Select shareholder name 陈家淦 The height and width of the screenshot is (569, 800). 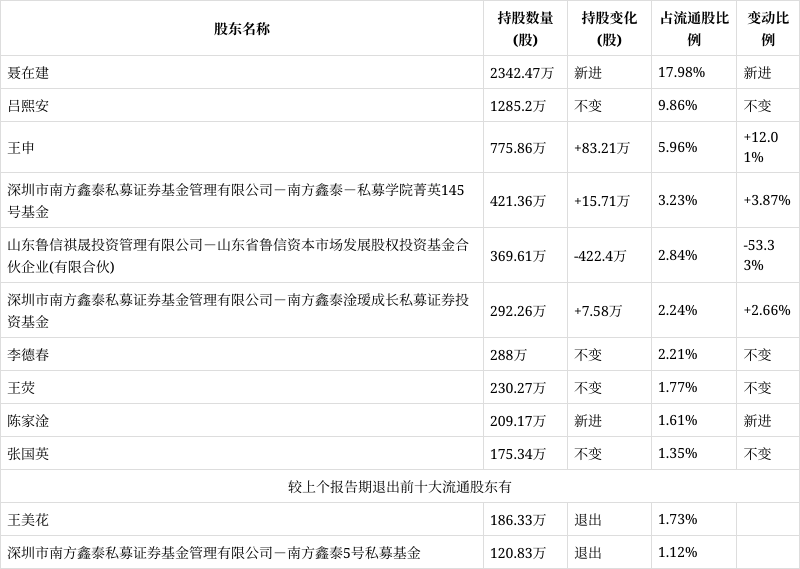(x=28, y=421)
